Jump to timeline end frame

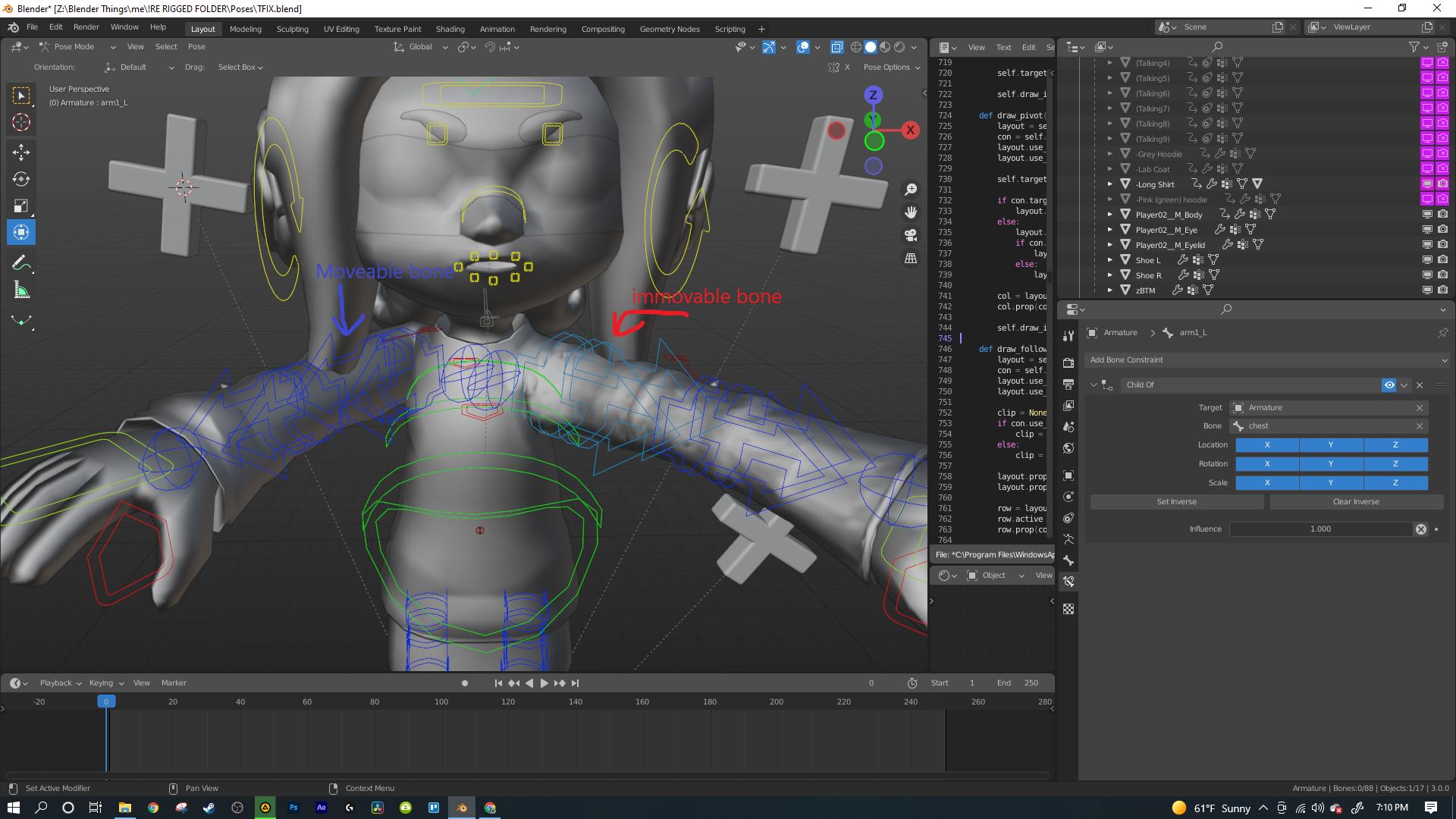click(575, 683)
